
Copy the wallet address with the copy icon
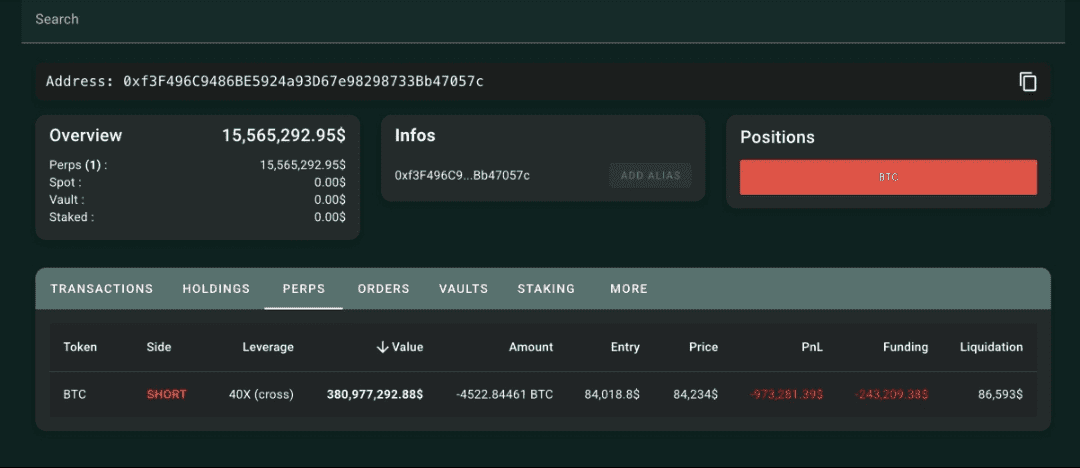1028,81
